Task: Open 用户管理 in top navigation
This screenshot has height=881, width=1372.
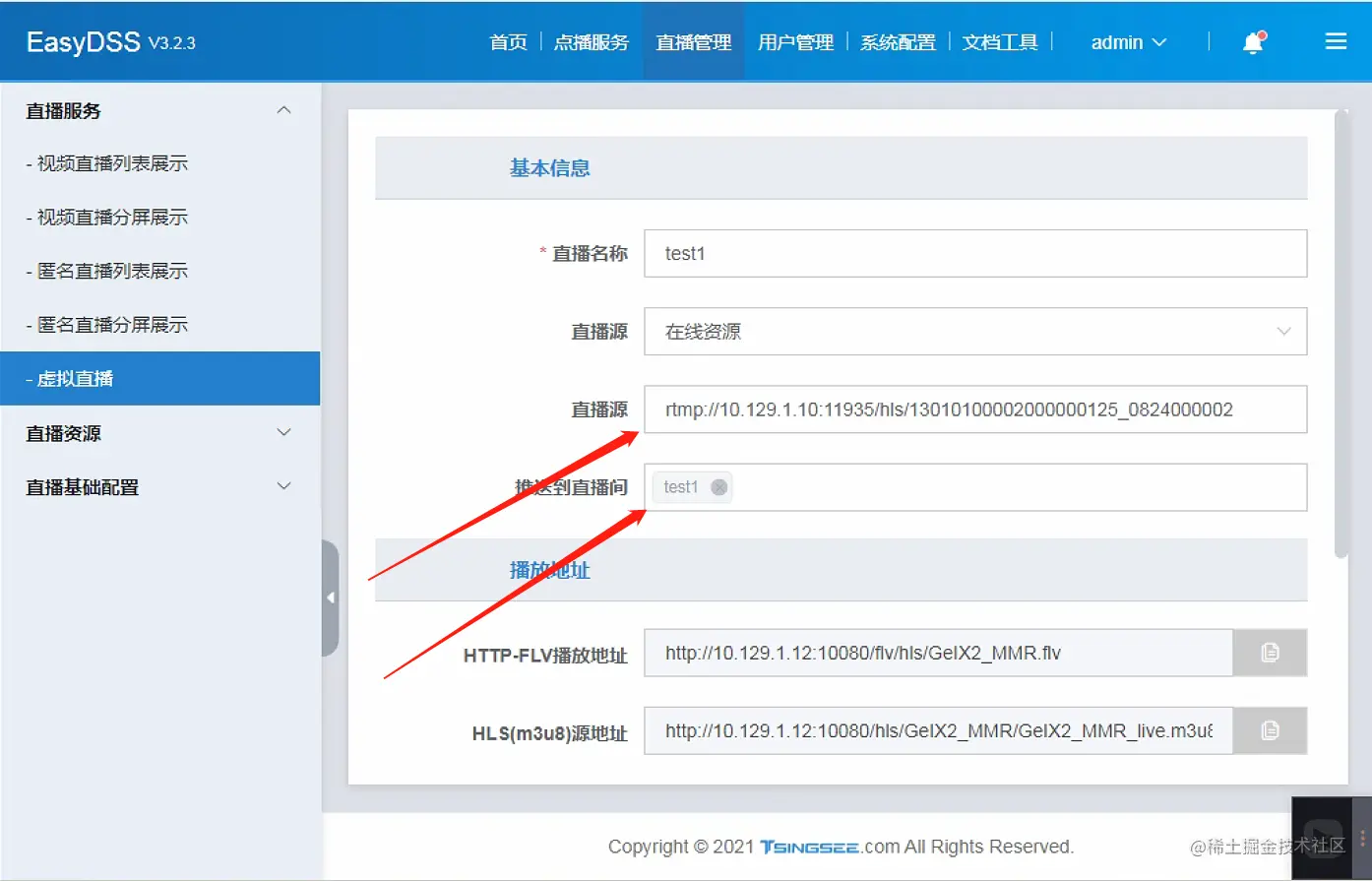Action: click(795, 42)
